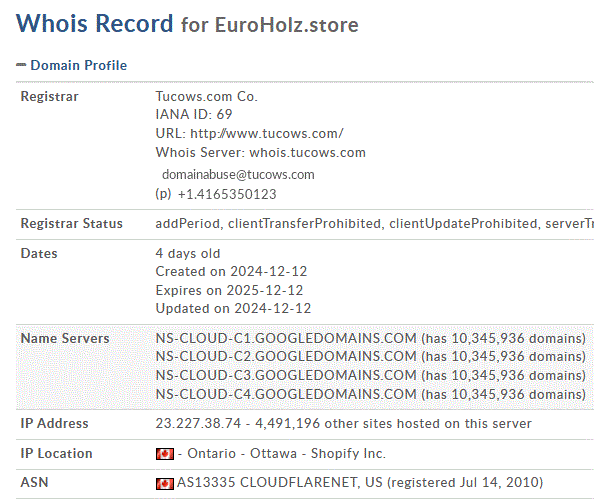Click the IP address 23.227.38.74

pyautogui.click(x=198, y=423)
